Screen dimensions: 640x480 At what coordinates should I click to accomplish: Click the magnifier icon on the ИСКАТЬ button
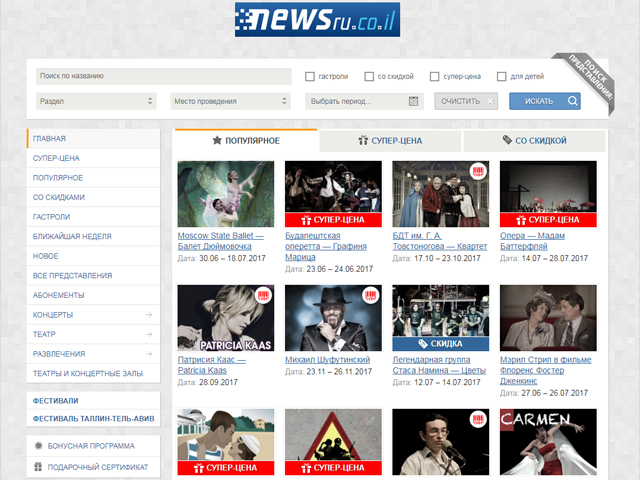[x=572, y=101]
